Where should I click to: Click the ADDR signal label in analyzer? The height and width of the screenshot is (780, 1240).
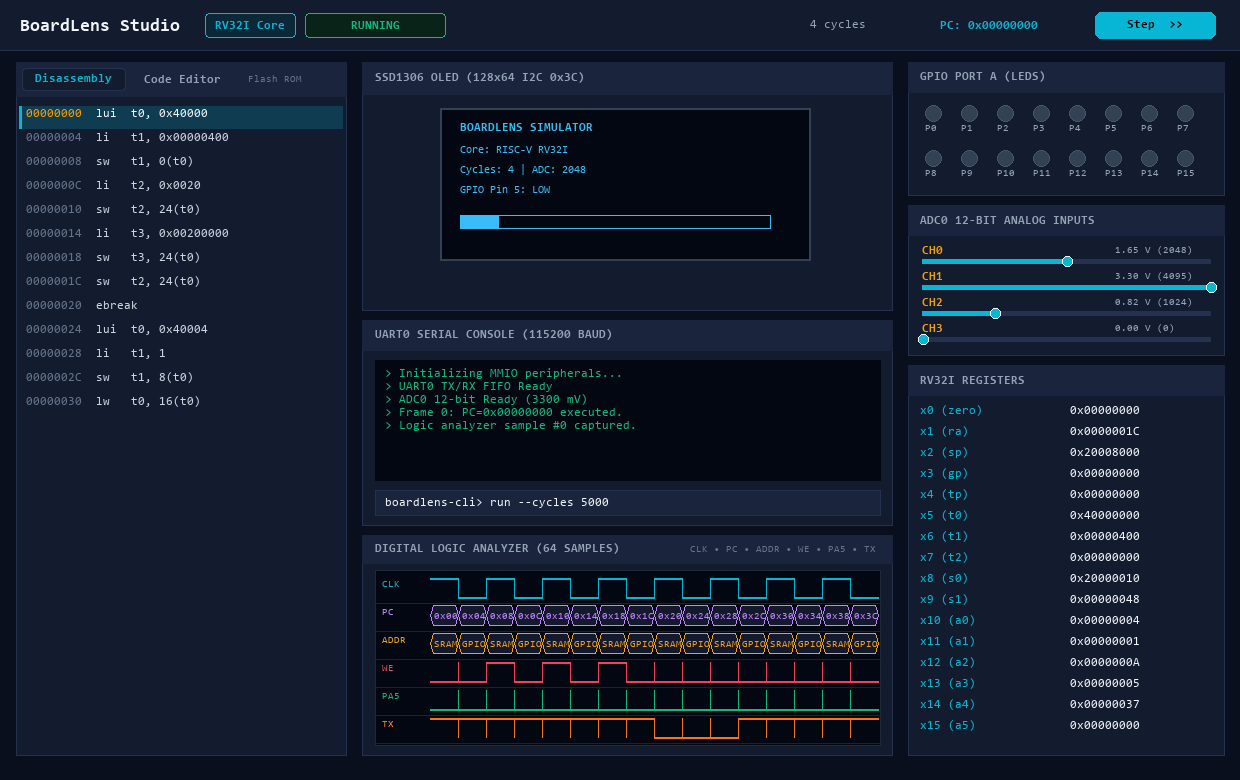coord(393,640)
